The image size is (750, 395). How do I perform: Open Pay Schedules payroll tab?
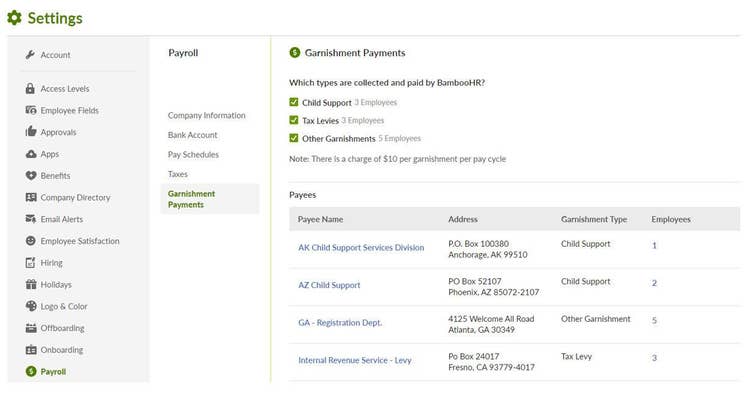tap(193, 154)
